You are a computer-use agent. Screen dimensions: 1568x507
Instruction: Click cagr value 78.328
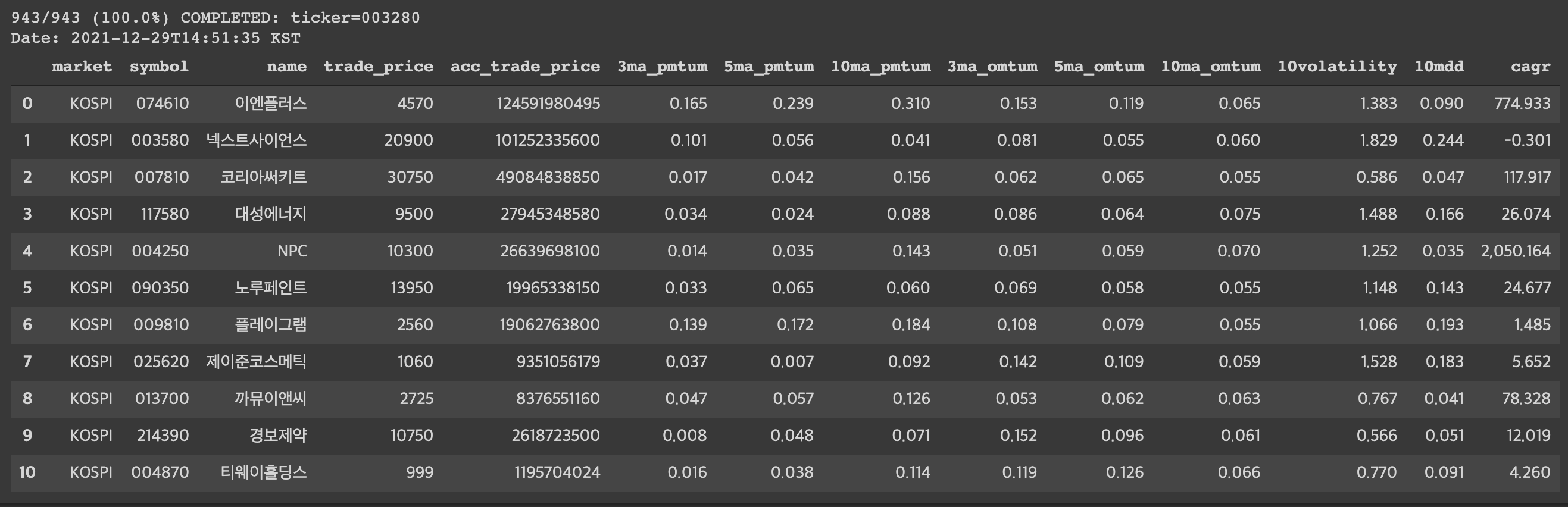point(1525,399)
